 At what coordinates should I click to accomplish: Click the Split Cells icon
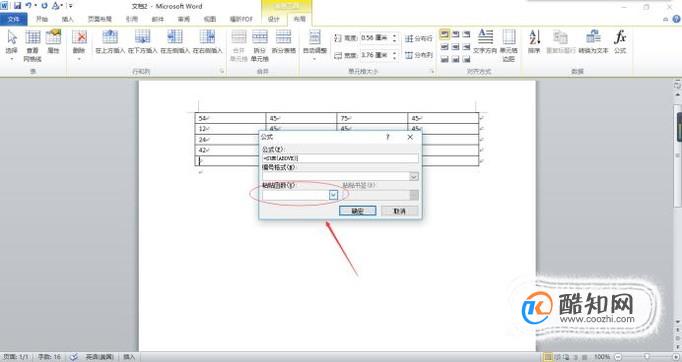(260, 45)
